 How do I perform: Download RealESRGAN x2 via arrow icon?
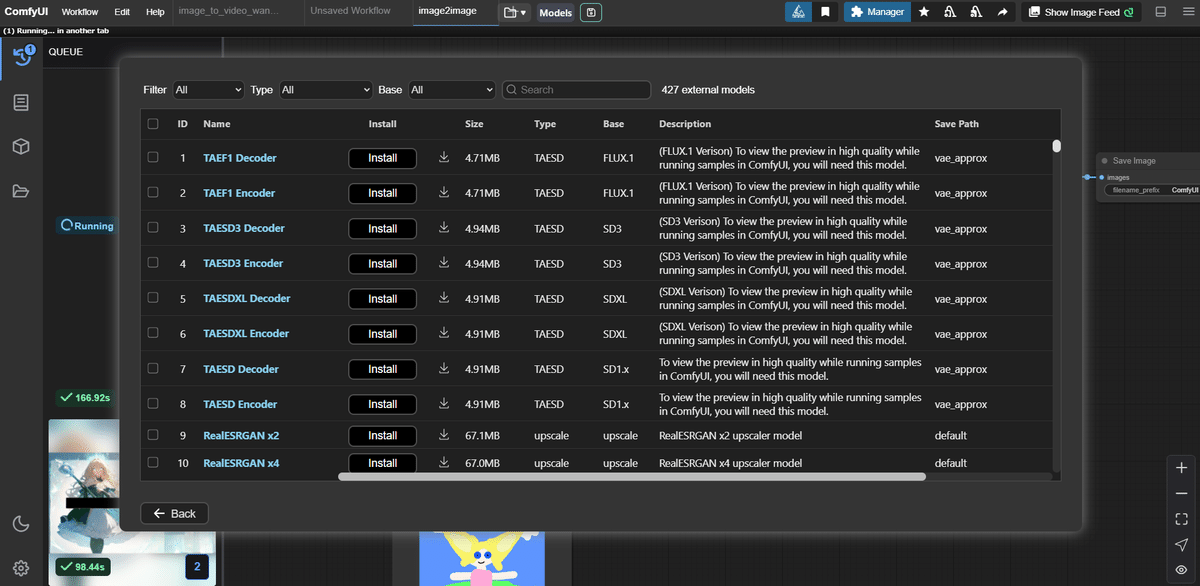coord(444,435)
